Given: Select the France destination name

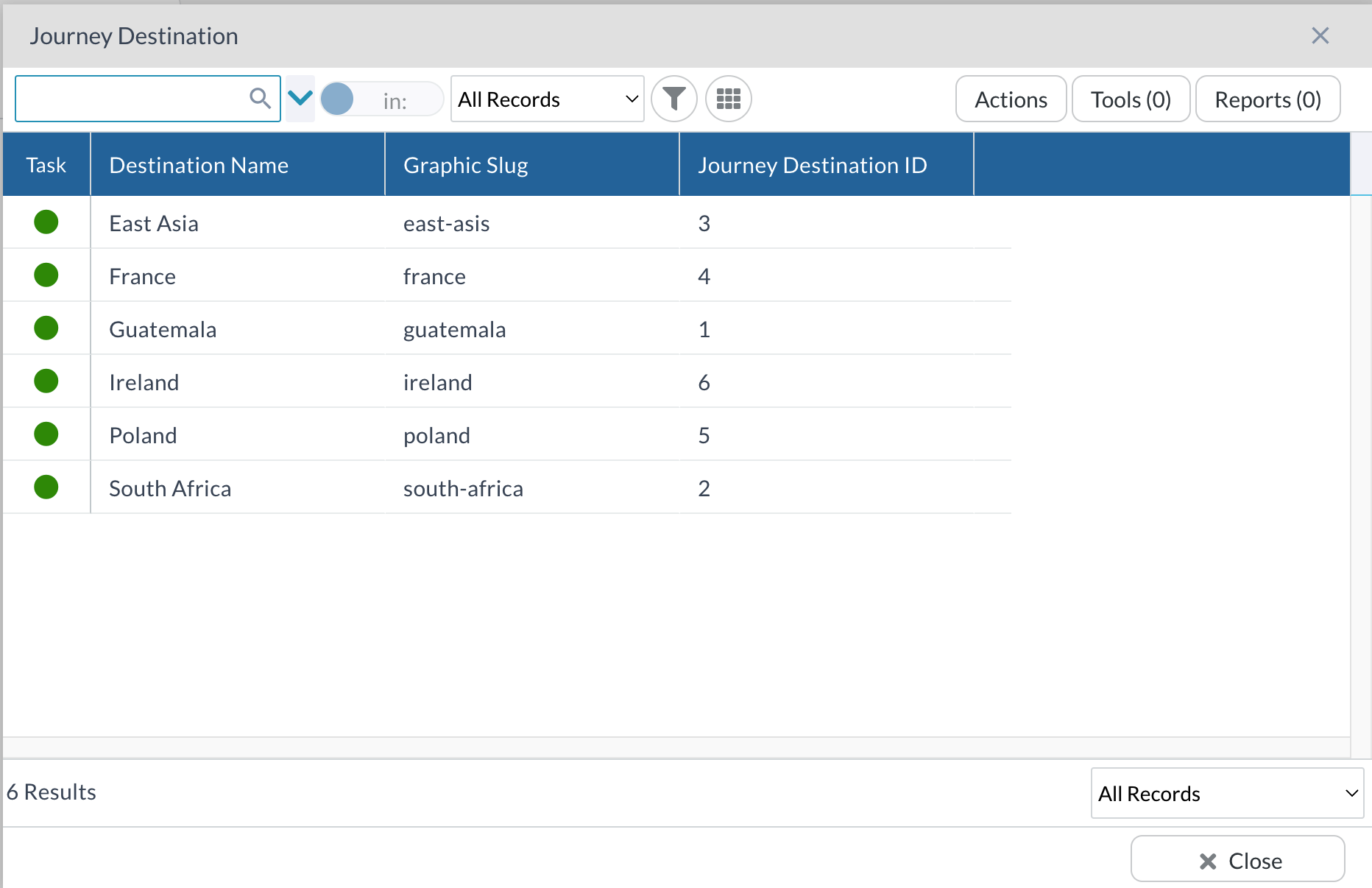Looking at the screenshot, I should (x=142, y=276).
